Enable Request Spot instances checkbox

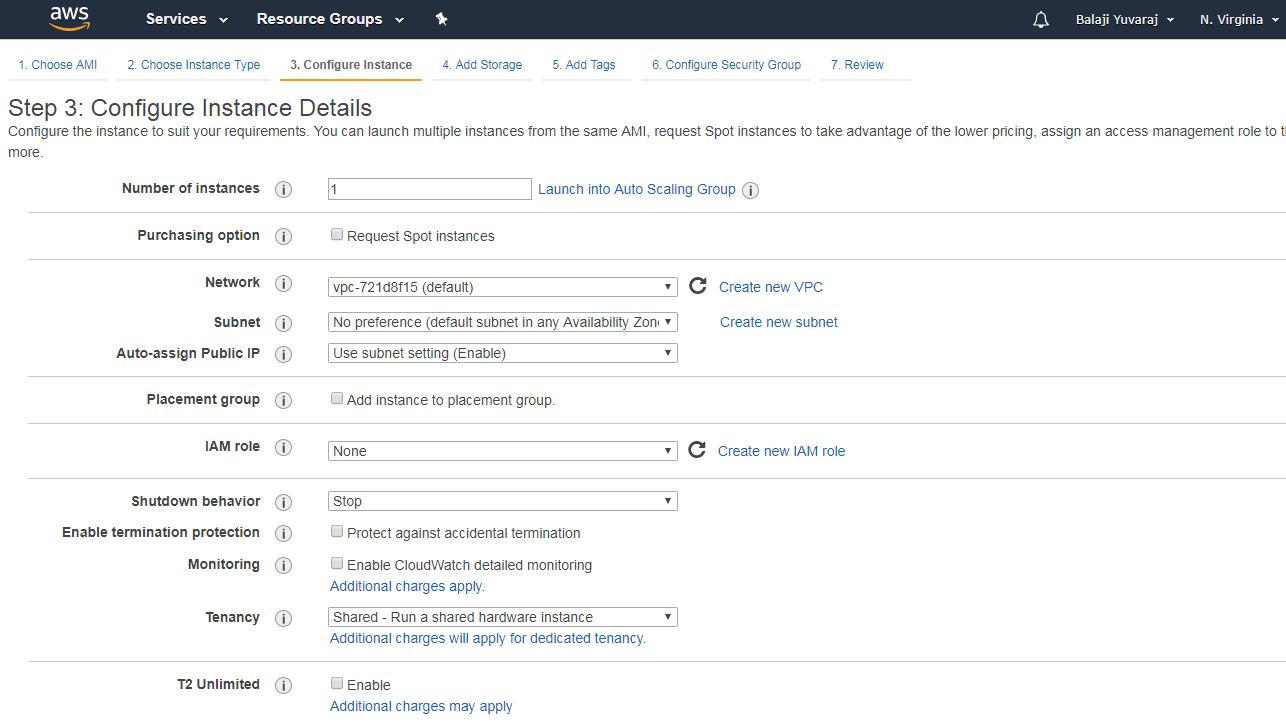click(337, 235)
